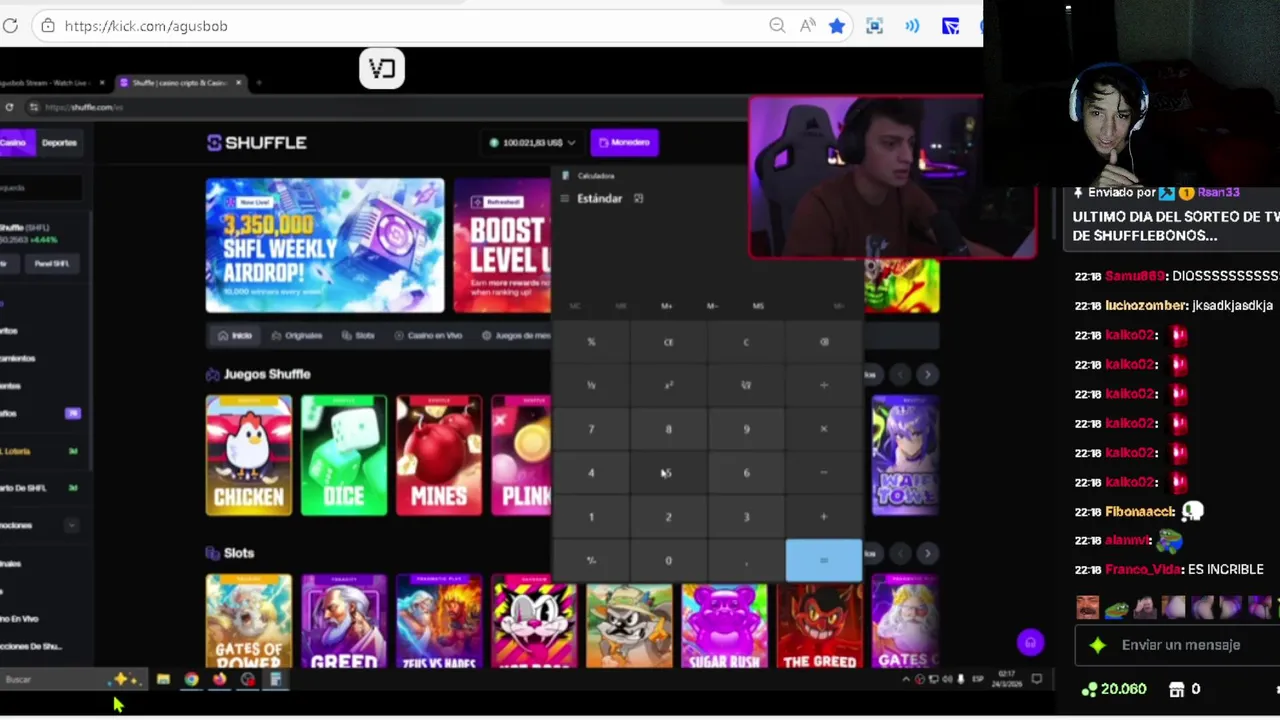1280x720 pixels.
Task: Click calculator plus/minus sign toggle key
Action: pyautogui.click(x=591, y=561)
